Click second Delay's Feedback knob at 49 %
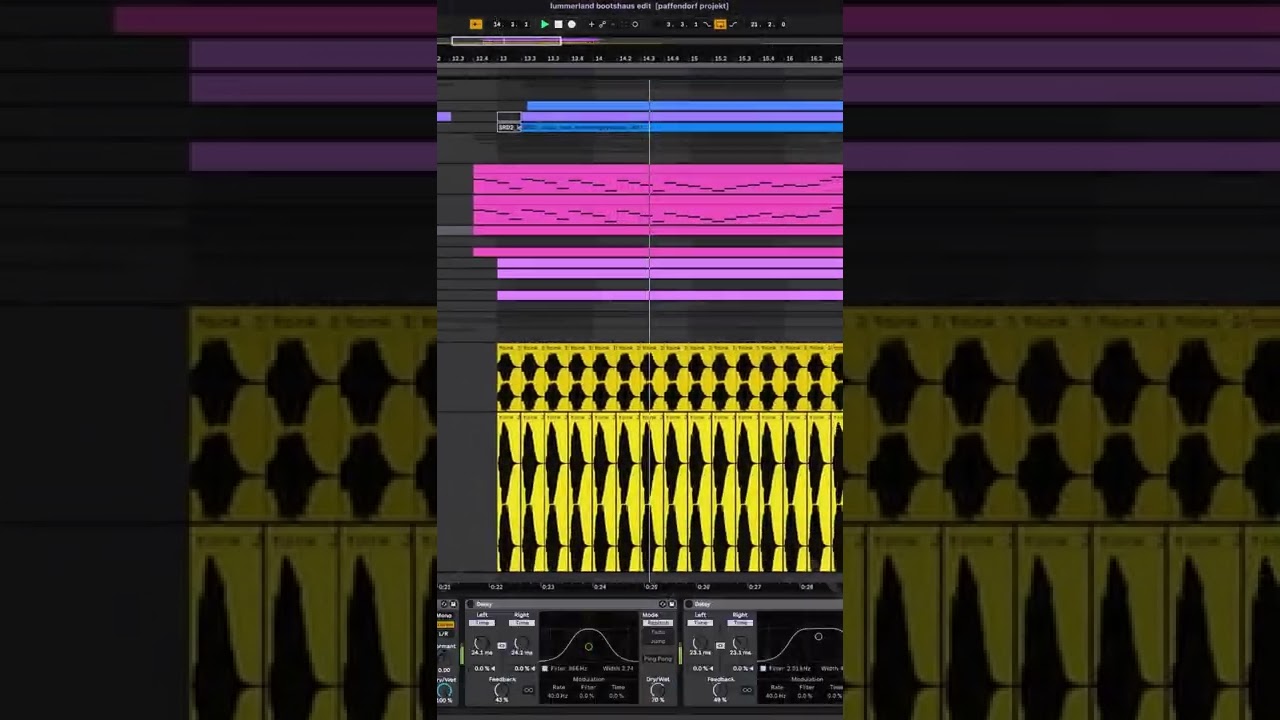The image size is (1280, 720). pos(720,689)
